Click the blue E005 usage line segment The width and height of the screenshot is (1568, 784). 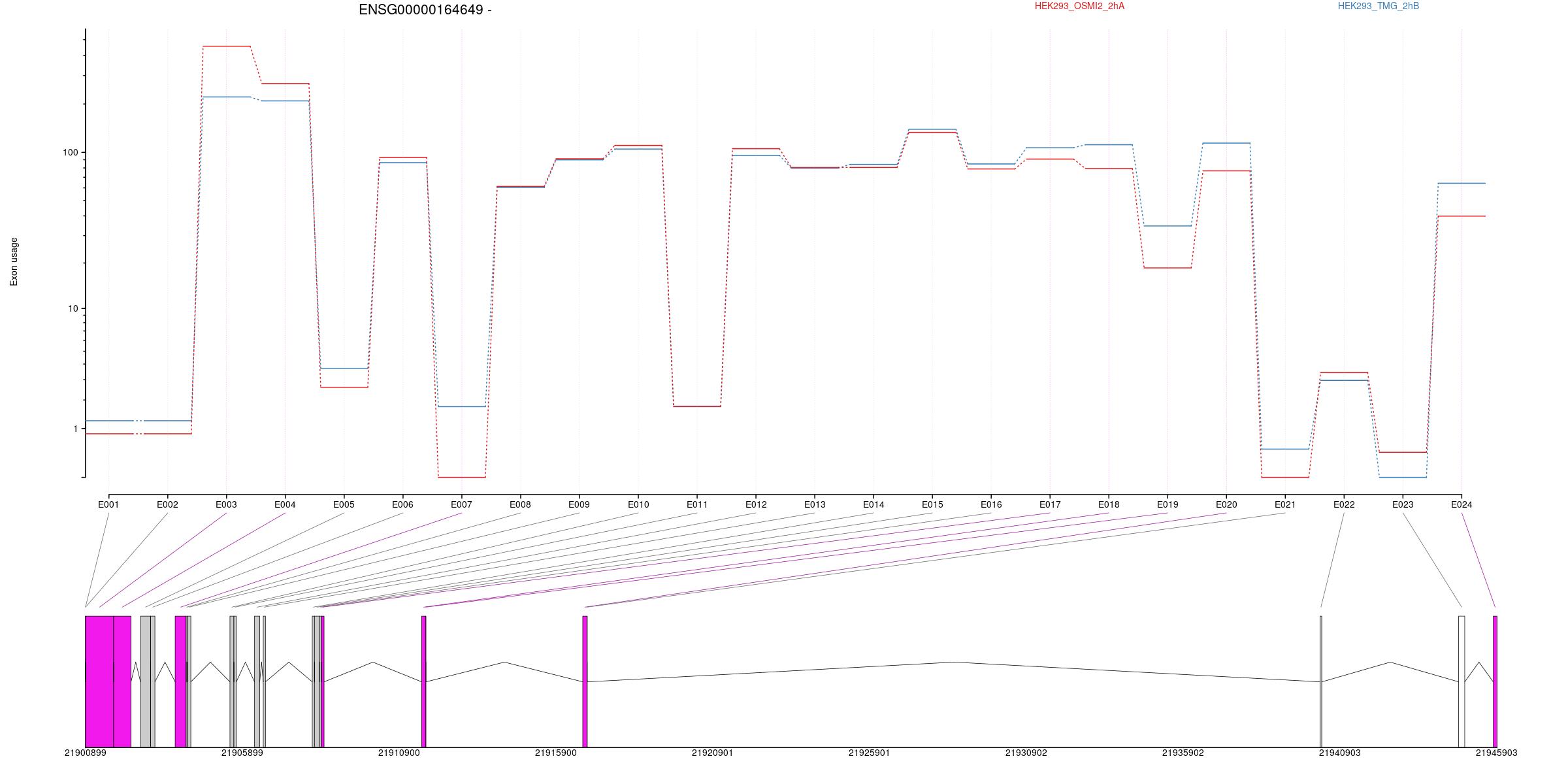344,368
